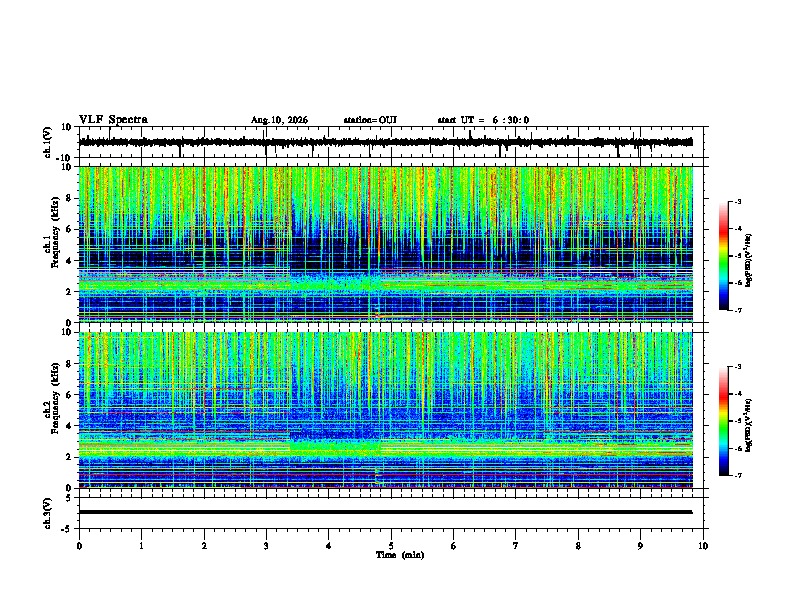Click the "6" kHz tick of ch.2 spectrogram
Image resolution: width=792 pixels, height=612 pixels.
70,394
